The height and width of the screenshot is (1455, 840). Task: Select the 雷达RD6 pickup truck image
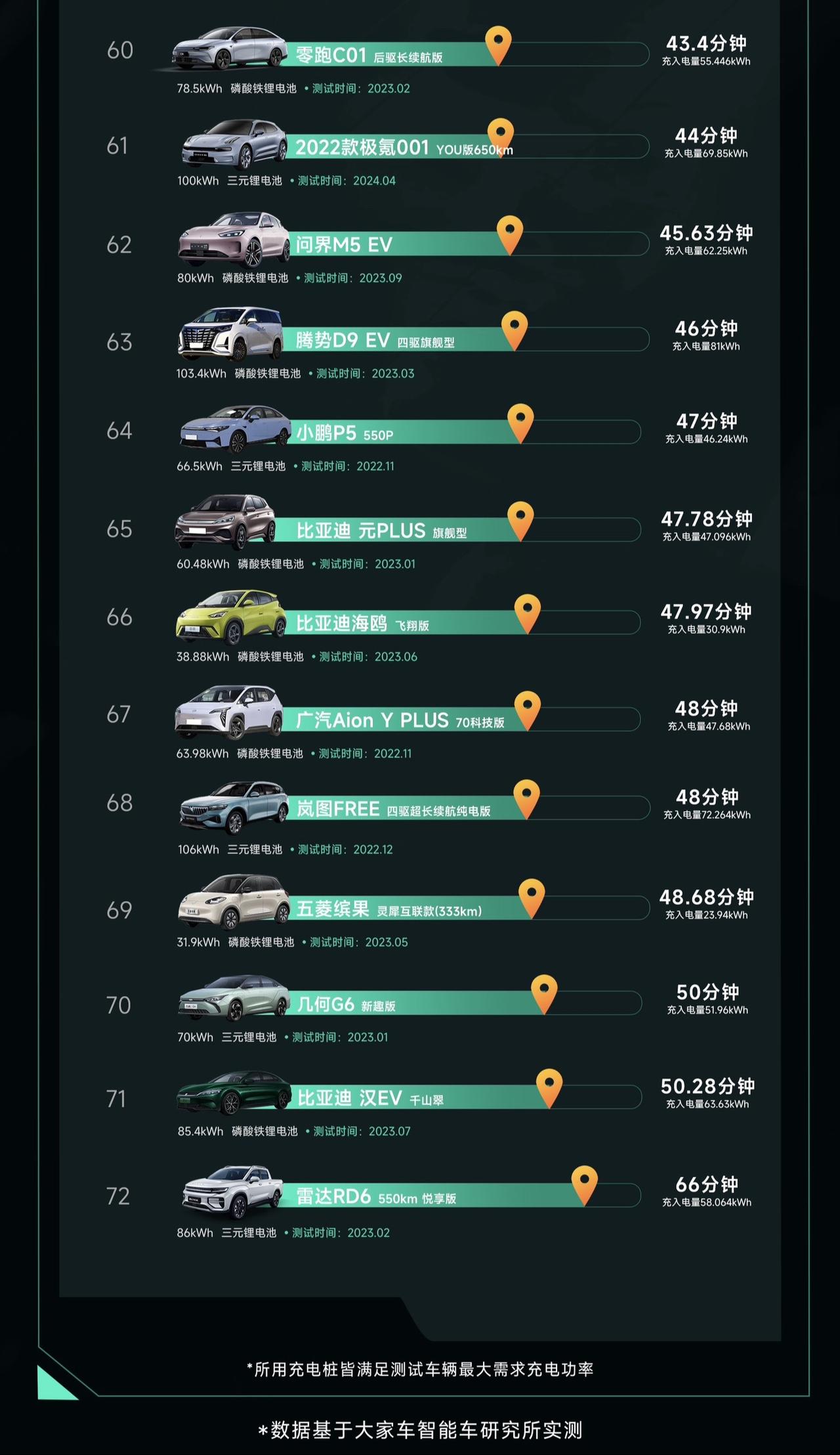[232, 1192]
